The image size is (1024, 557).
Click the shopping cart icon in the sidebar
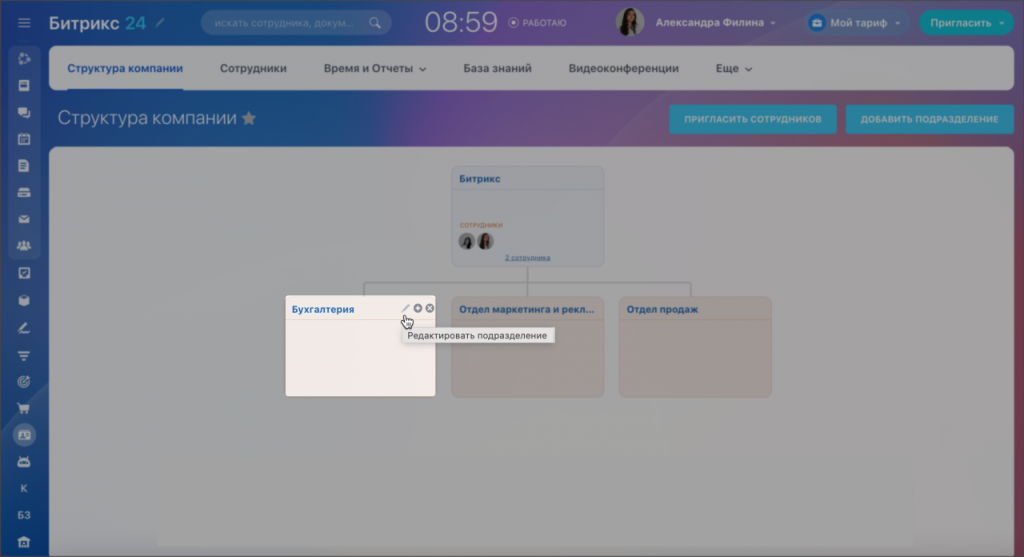click(x=24, y=408)
